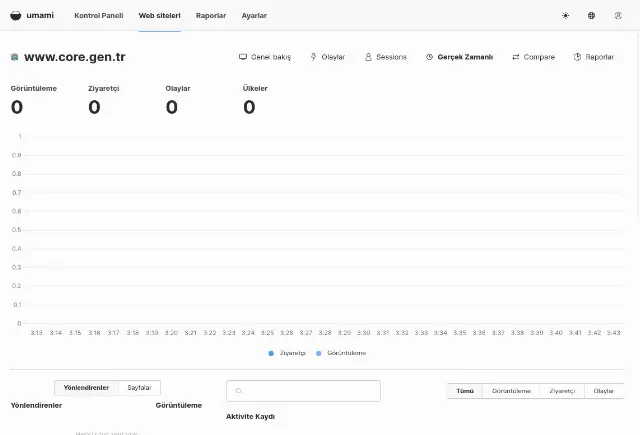The height and width of the screenshot is (435, 640).
Task: Click the umami bowl logo icon
Action: [16, 16]
